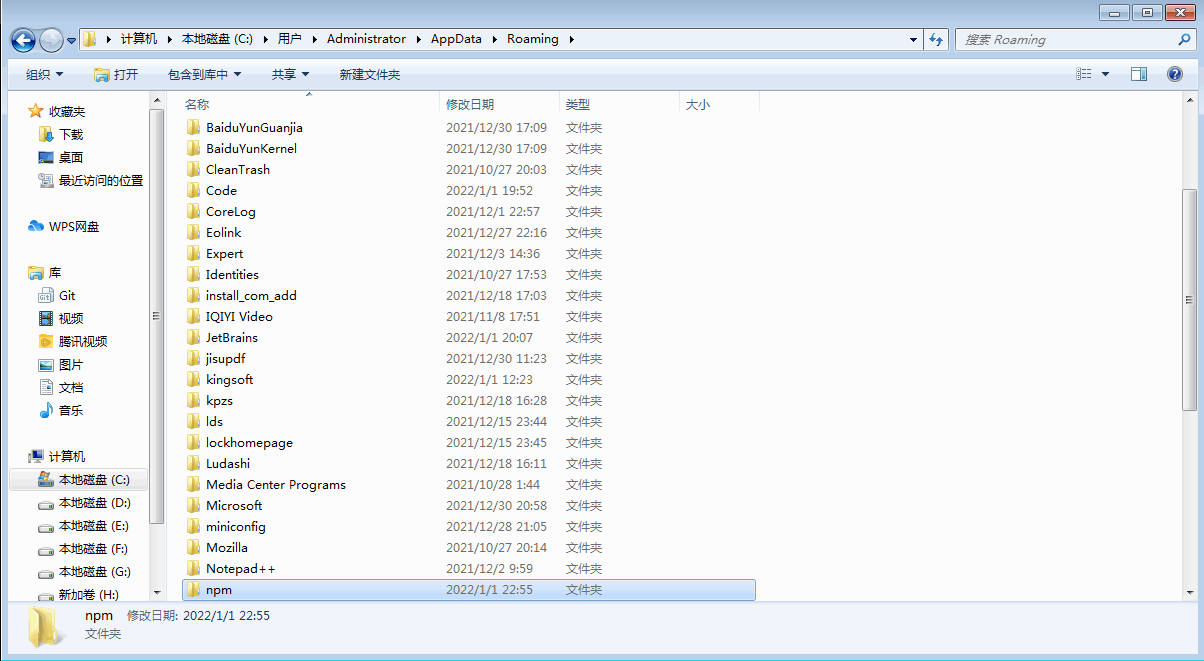The image size is (1204, 661).
Task: Open the 腾讯视频 library
Action: pyautogui.click(x=83, y=341)
